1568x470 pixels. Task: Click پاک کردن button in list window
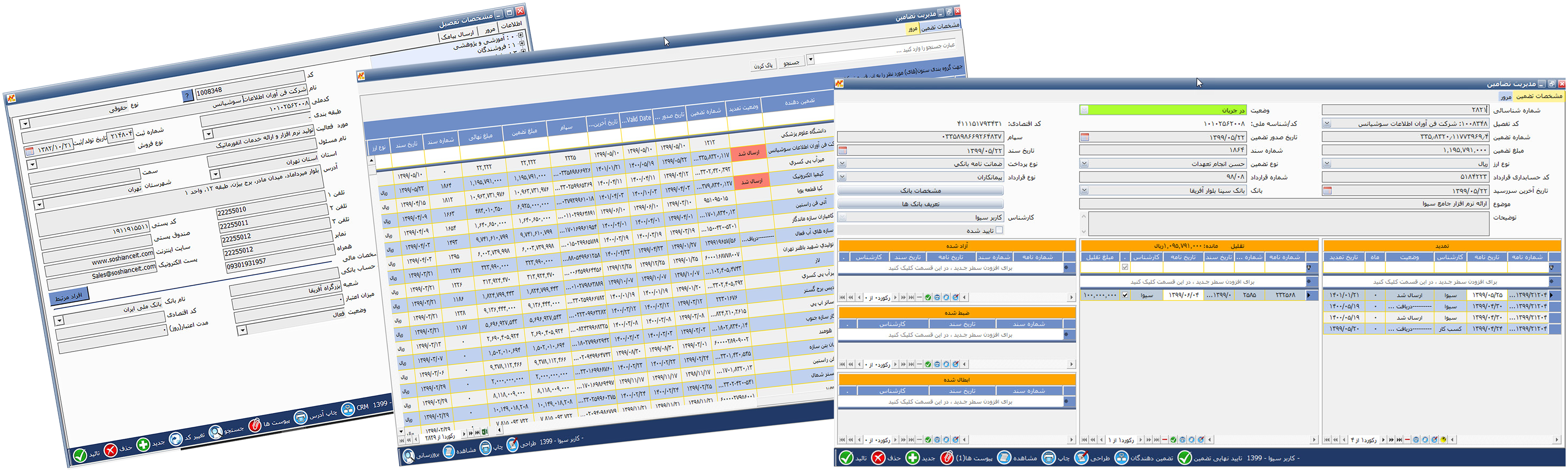[x=763, y=65]
